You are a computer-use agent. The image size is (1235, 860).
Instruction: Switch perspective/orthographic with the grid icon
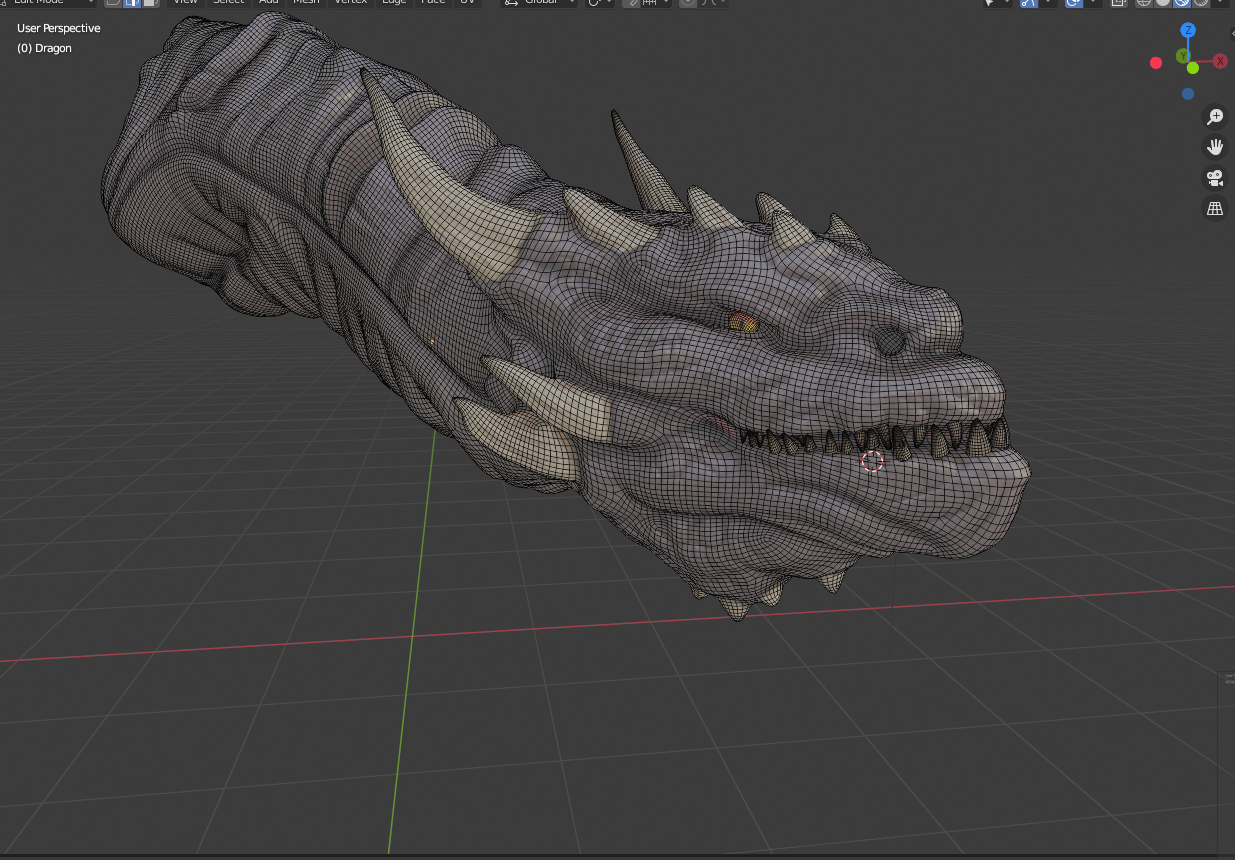point(1215,209)
